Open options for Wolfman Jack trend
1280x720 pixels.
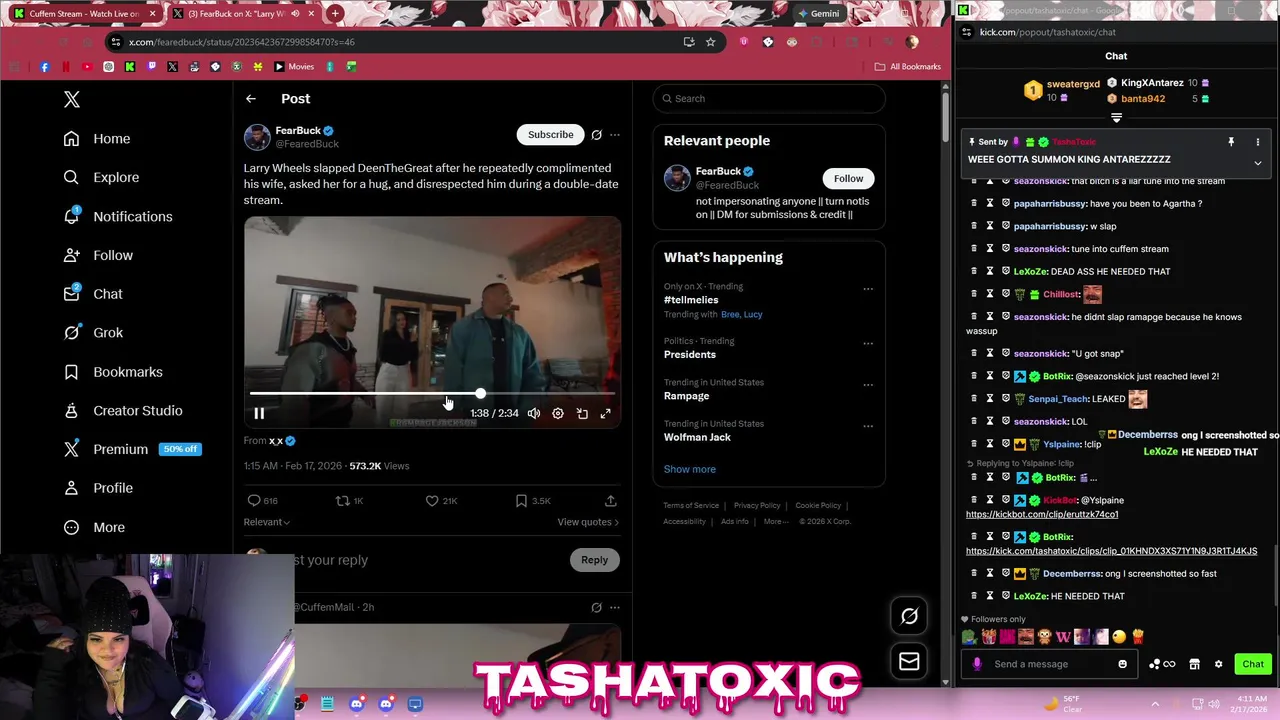[x=868, y=426]
